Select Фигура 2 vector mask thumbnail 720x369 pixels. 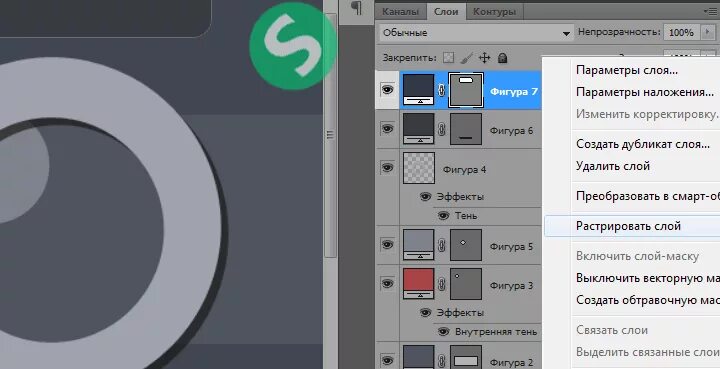point(466,358)
